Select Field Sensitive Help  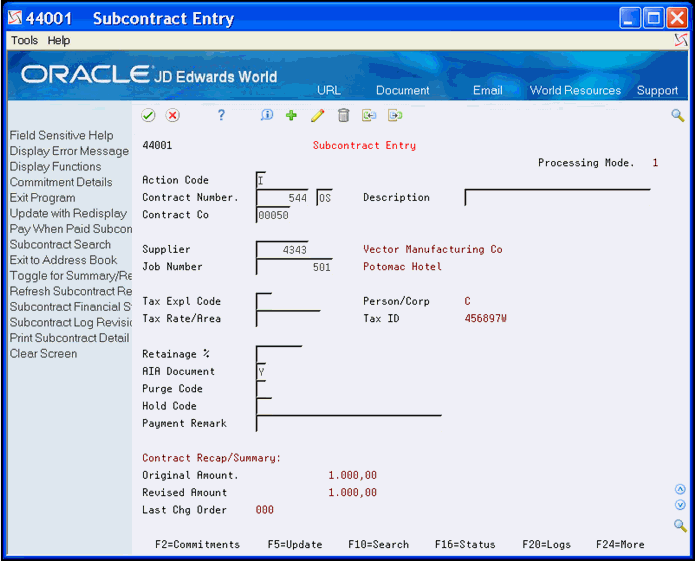point(62,136)
